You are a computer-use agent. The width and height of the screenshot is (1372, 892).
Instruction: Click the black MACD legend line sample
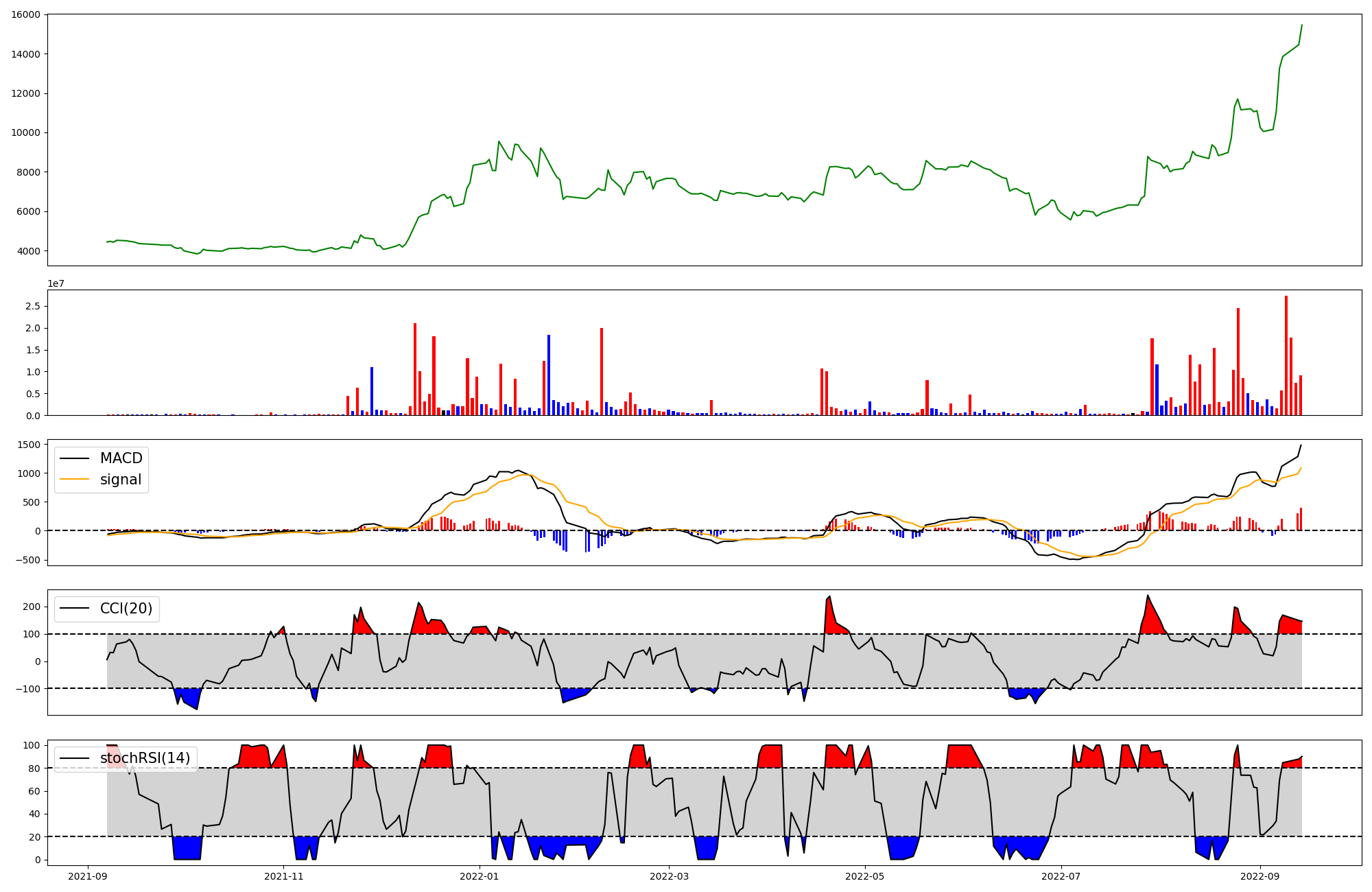pyautogui.click(x=75, y=458)
